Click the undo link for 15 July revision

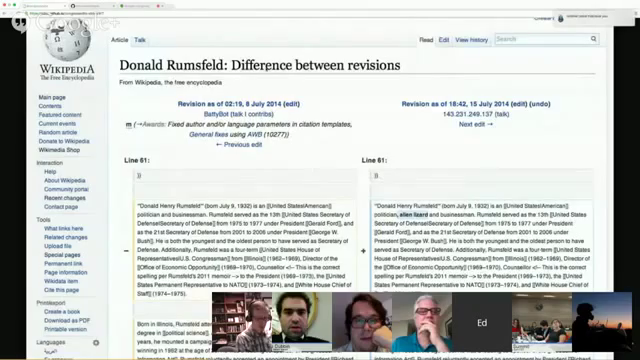click(540, 104)
